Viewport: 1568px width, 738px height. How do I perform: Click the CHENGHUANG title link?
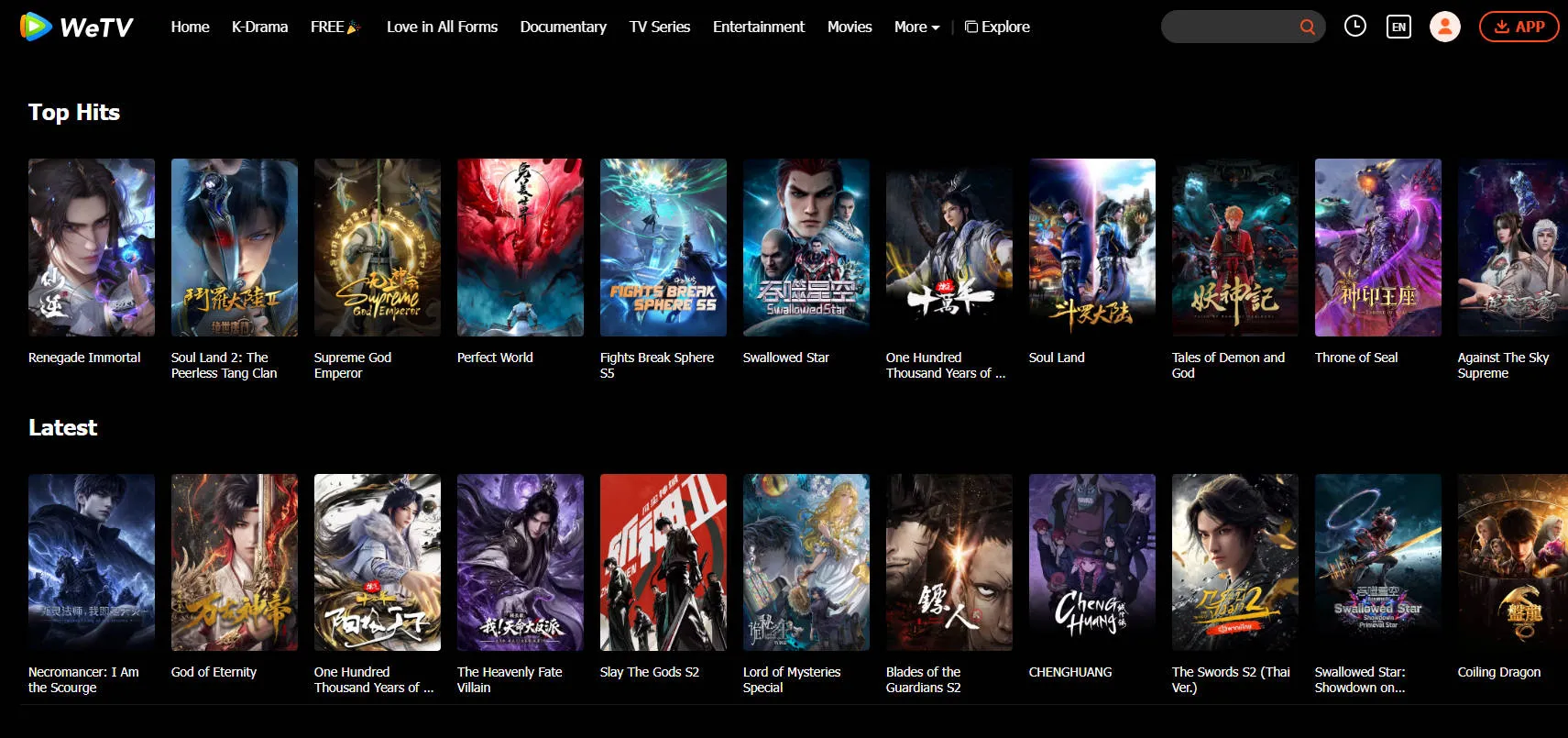click(1070, 672)
